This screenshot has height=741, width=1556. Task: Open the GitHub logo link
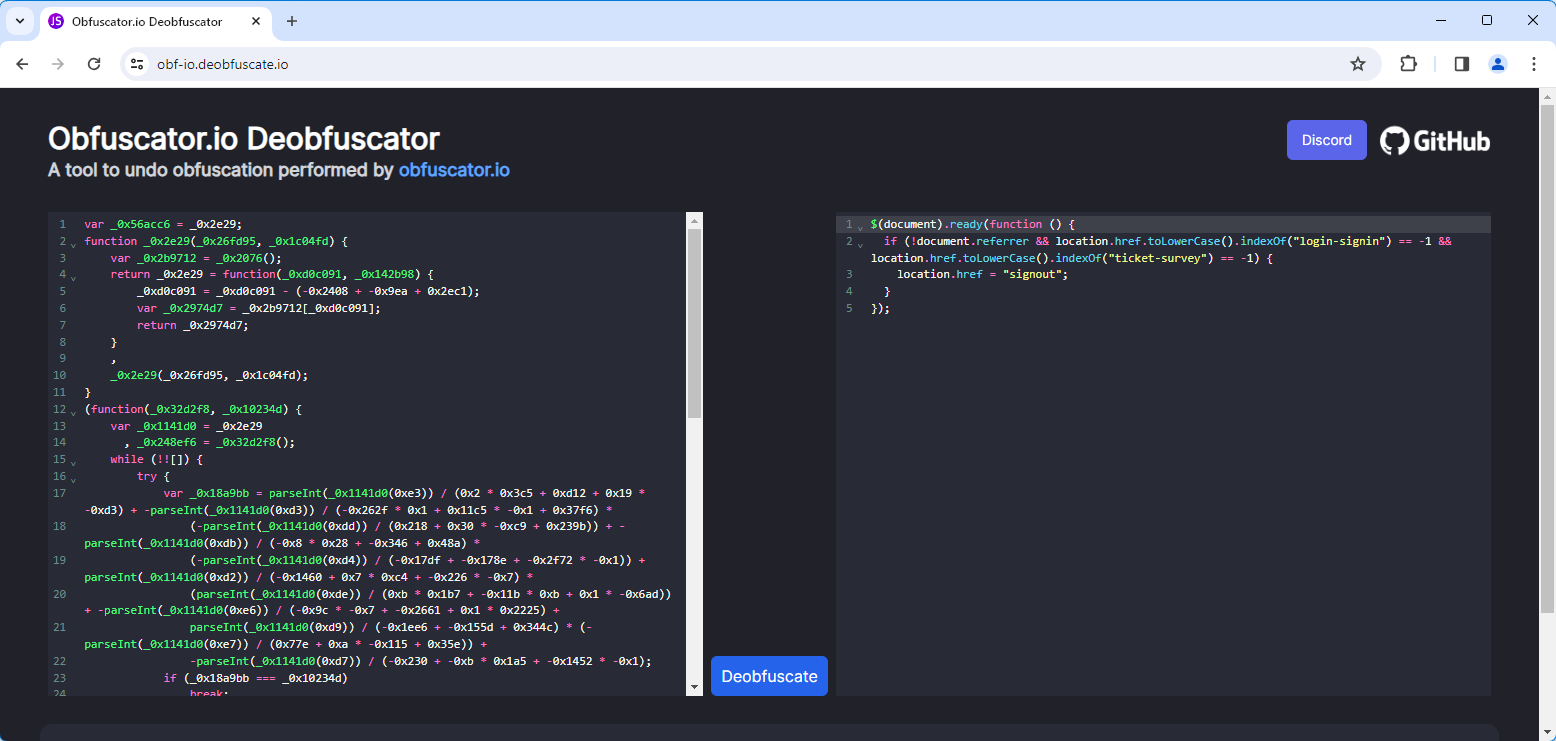1435,141
